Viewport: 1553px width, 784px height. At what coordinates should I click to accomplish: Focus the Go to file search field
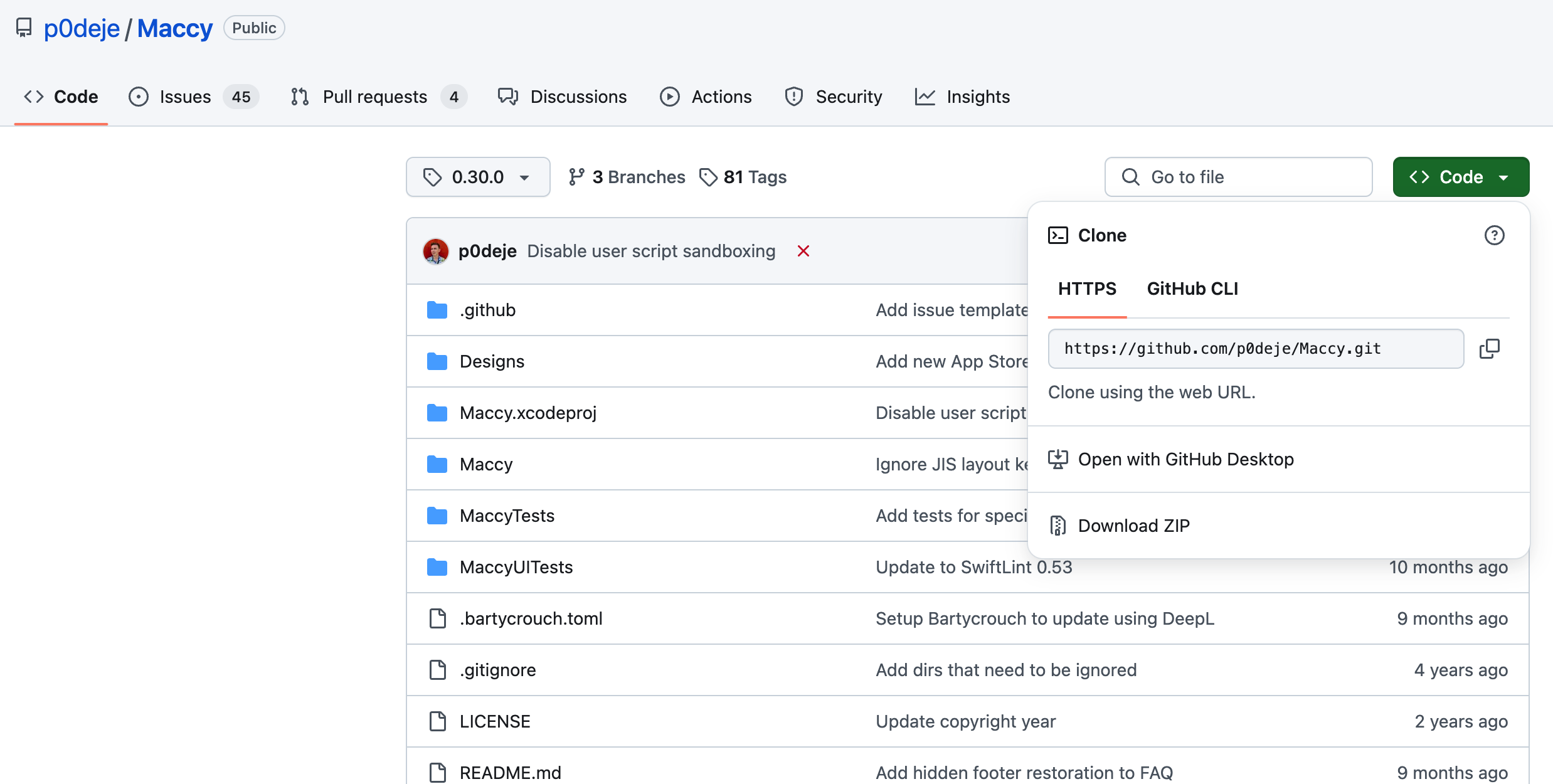(1238, 177)
